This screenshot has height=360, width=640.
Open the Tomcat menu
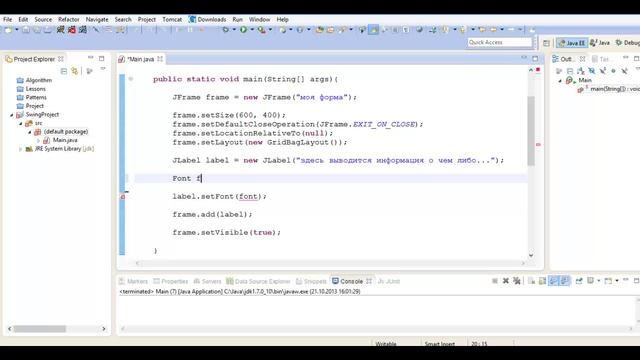click(172, 19)
